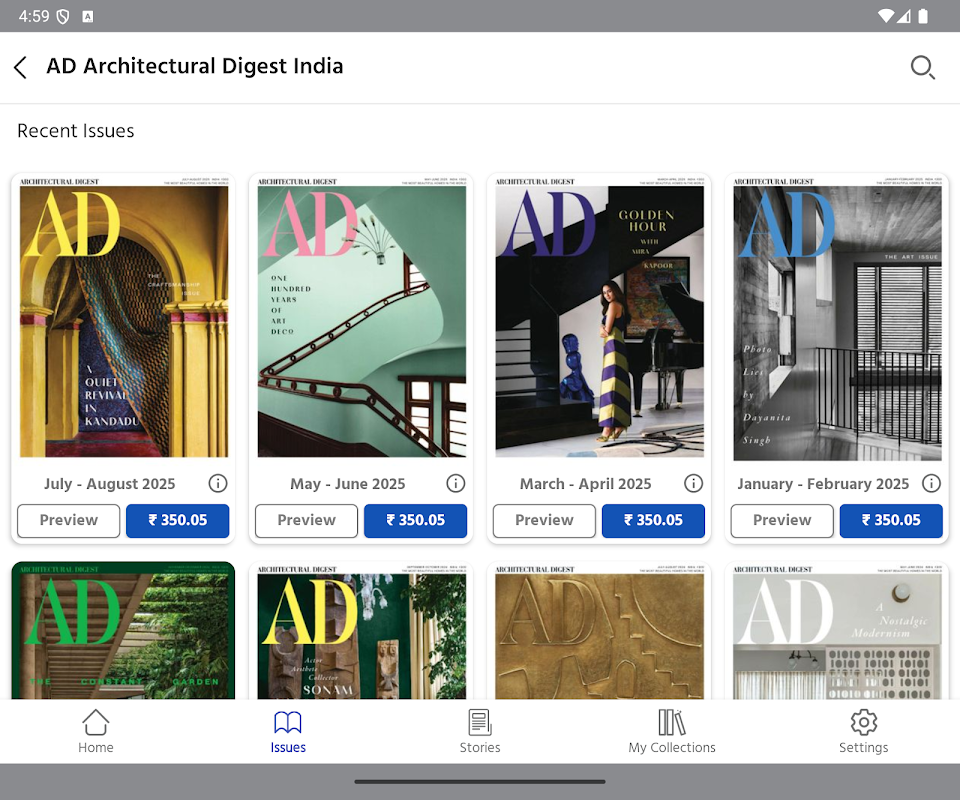Switch to the Stories tab
The image size is (960, 800).
(x=480, y=731)
